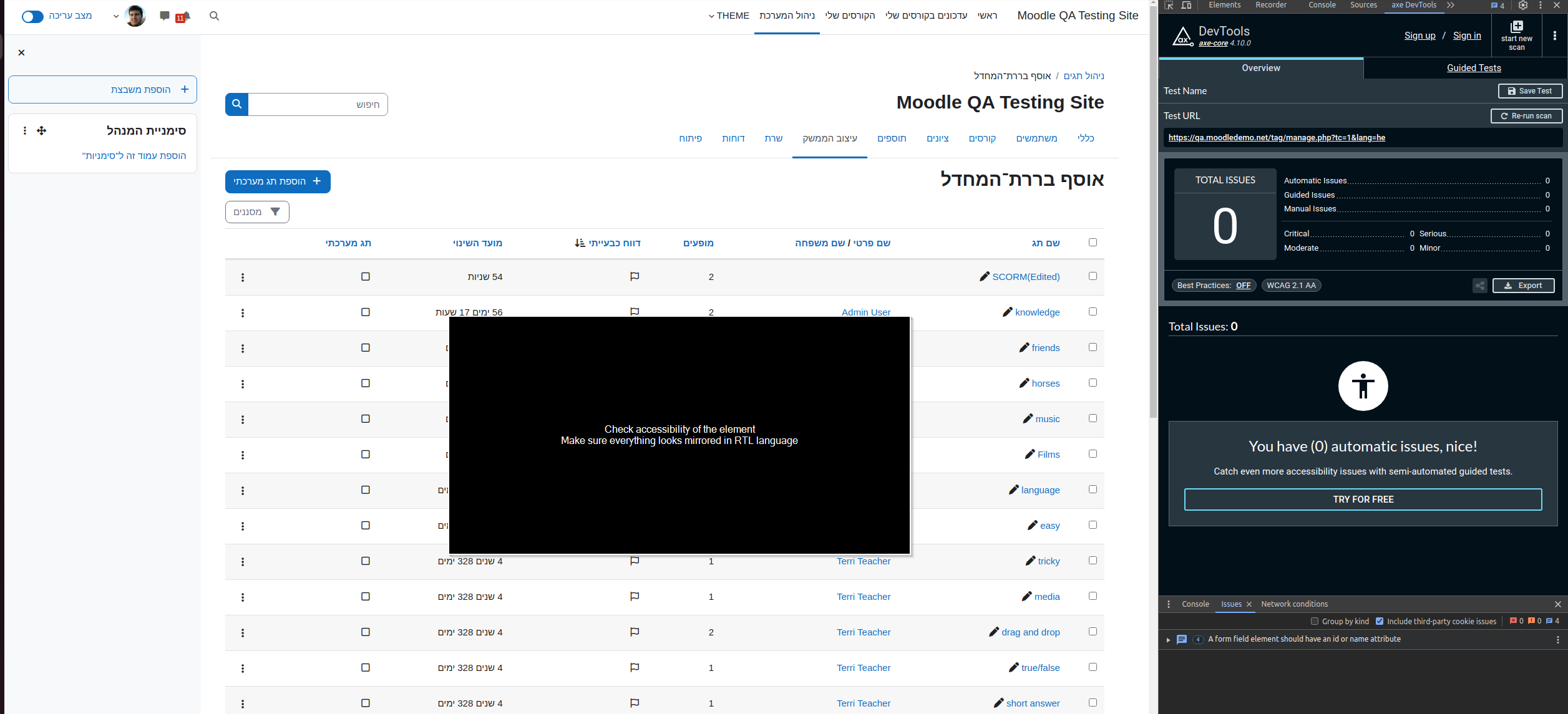Click the blue search submit button with magnifier
1568x714 pixels.
(x=237, y=104)
